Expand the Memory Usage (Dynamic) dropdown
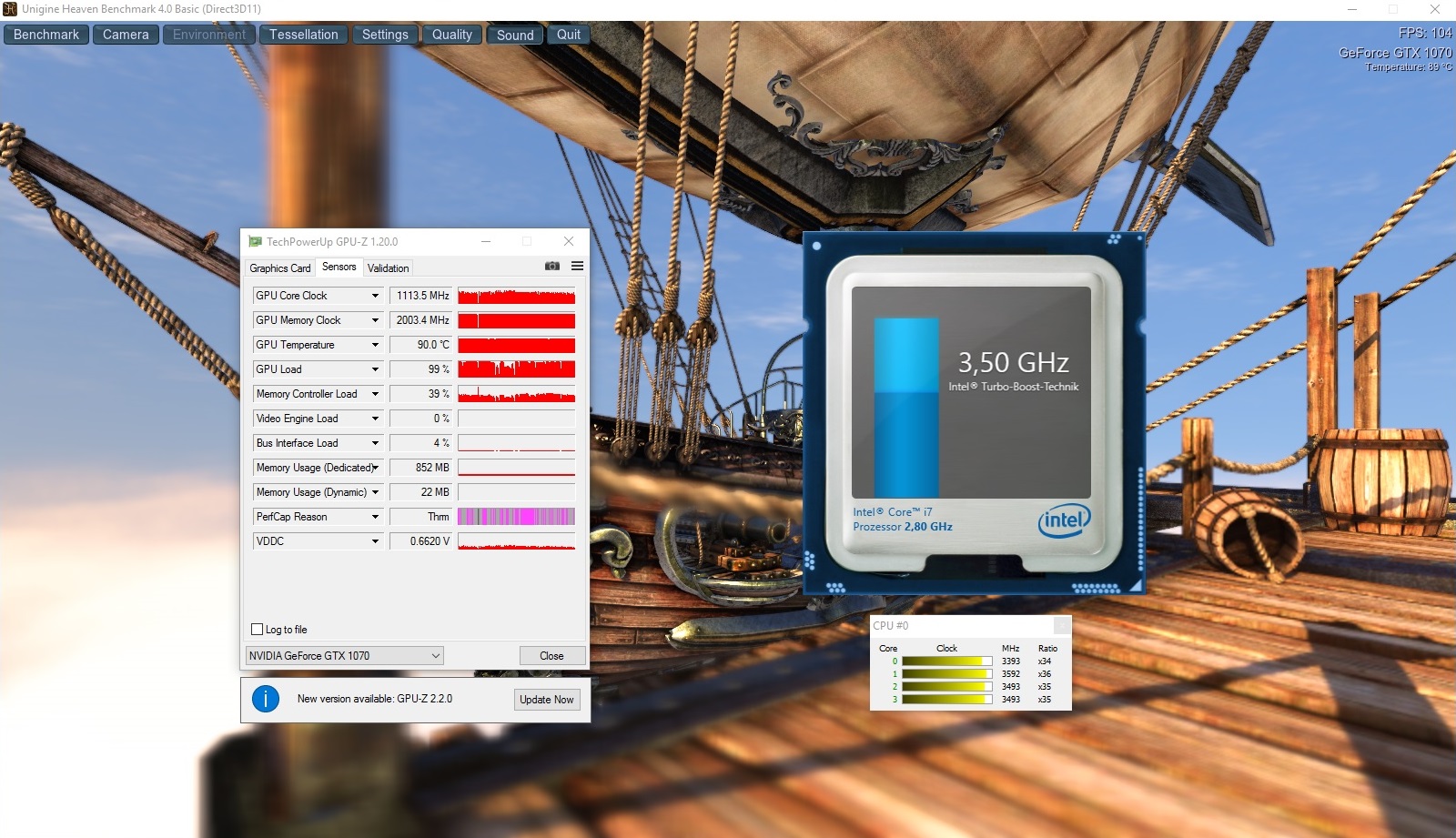 tap(375, 492)
